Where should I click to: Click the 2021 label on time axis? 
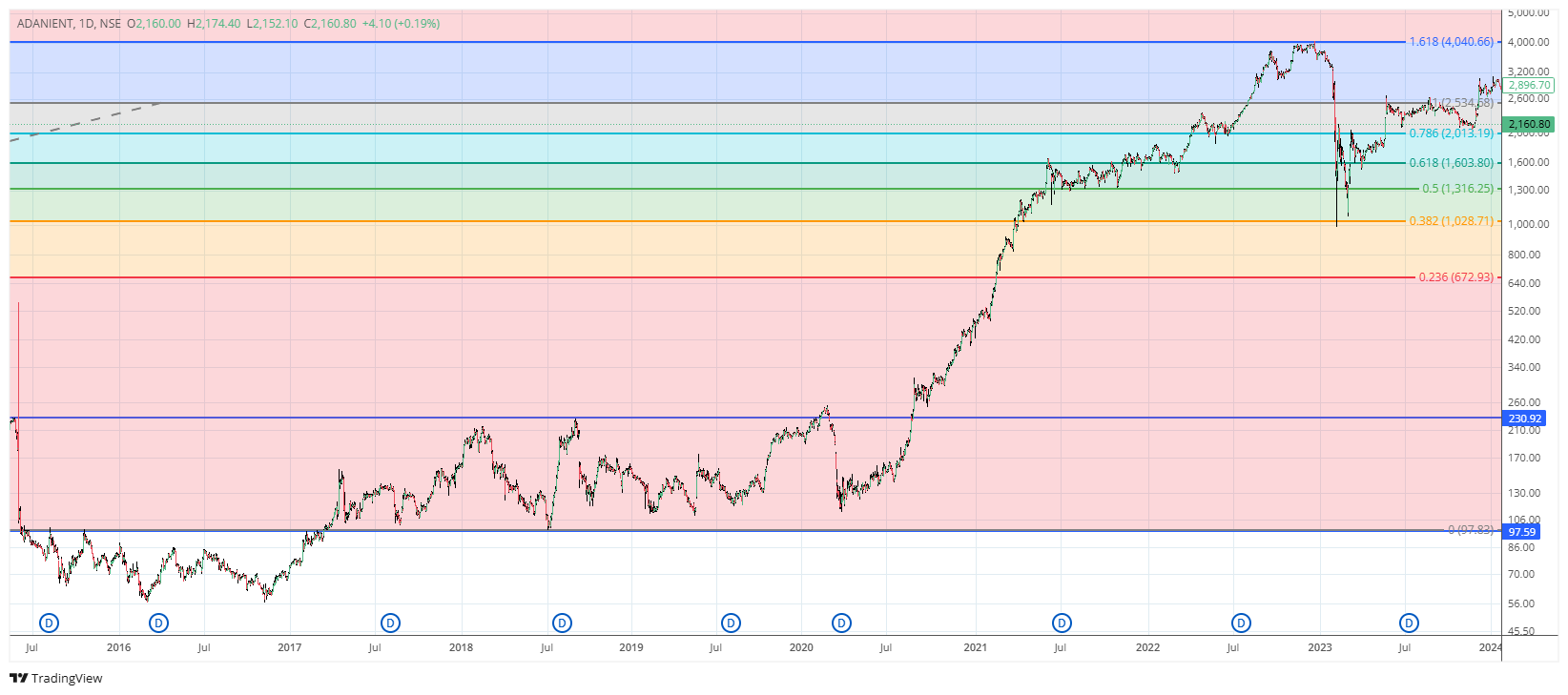[976, 647]
